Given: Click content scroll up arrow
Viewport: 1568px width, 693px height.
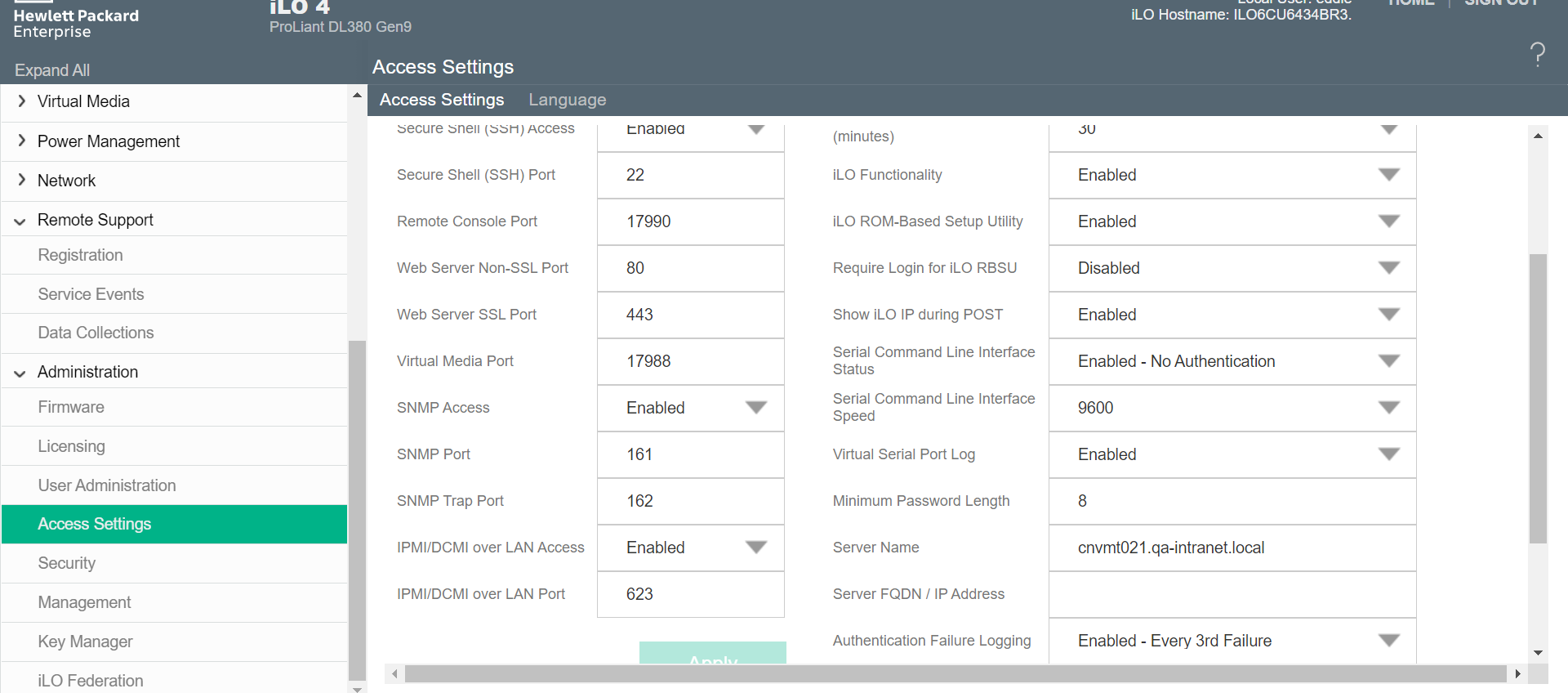Looking at the screenshot, I should pyautogui.click(x=1538, y=136).
